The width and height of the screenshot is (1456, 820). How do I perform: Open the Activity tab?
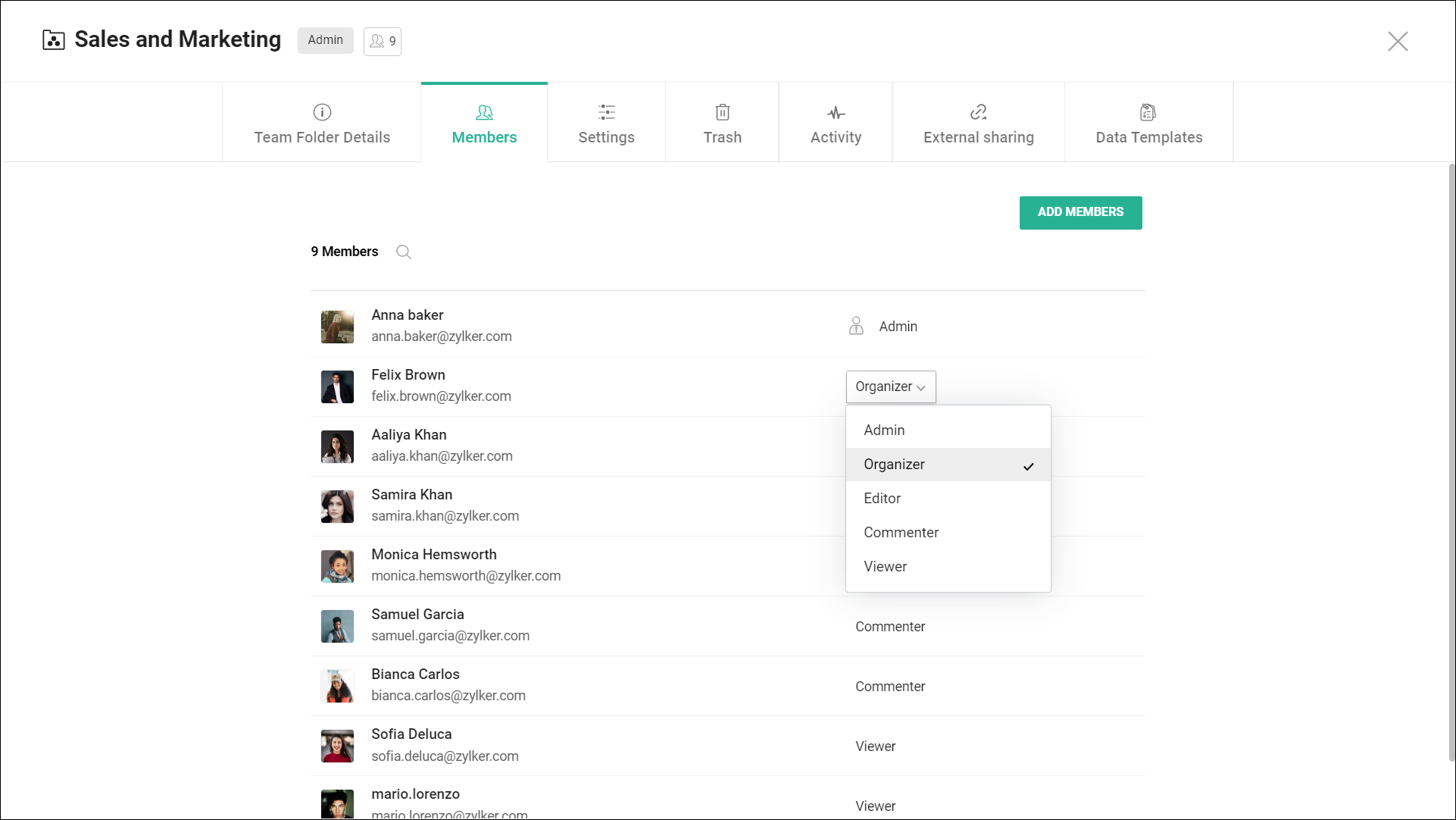836,124
